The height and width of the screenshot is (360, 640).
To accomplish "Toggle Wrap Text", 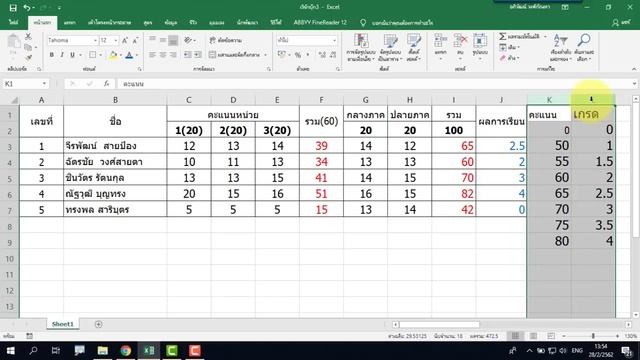I will 225,40.
